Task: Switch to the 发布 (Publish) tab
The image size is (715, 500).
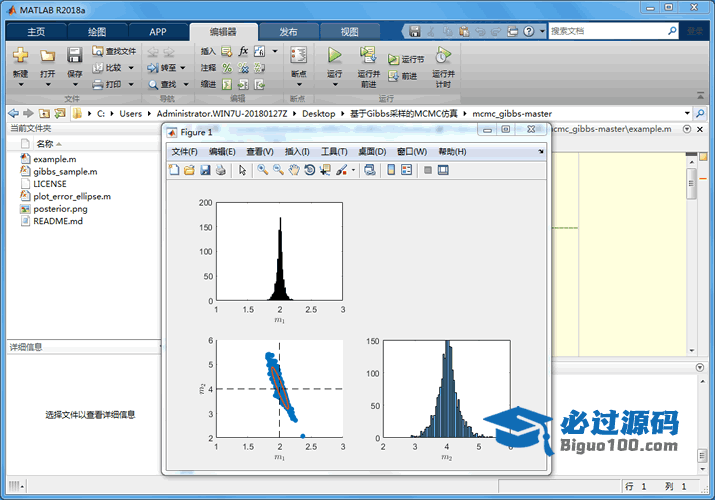Action: tap(288, 32)
